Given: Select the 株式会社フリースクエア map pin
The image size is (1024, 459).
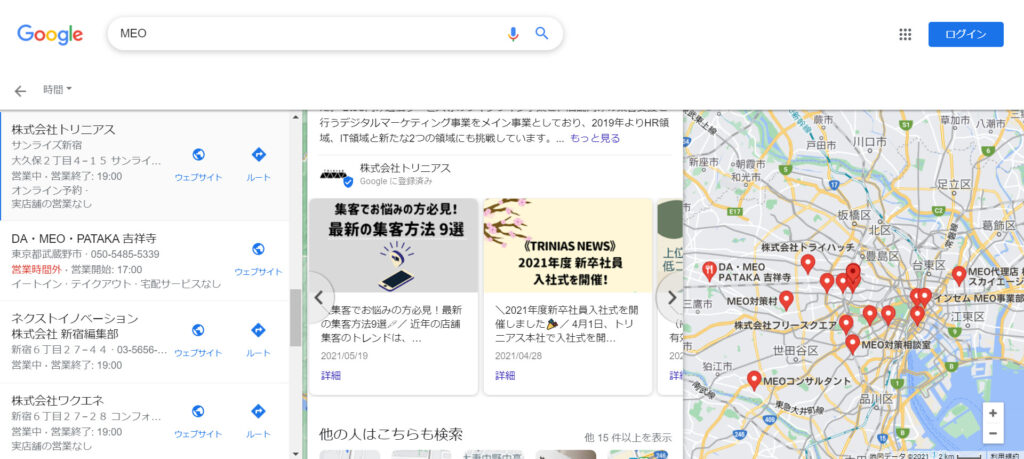Looking at the screenshot, I should (x=846, y=324).
